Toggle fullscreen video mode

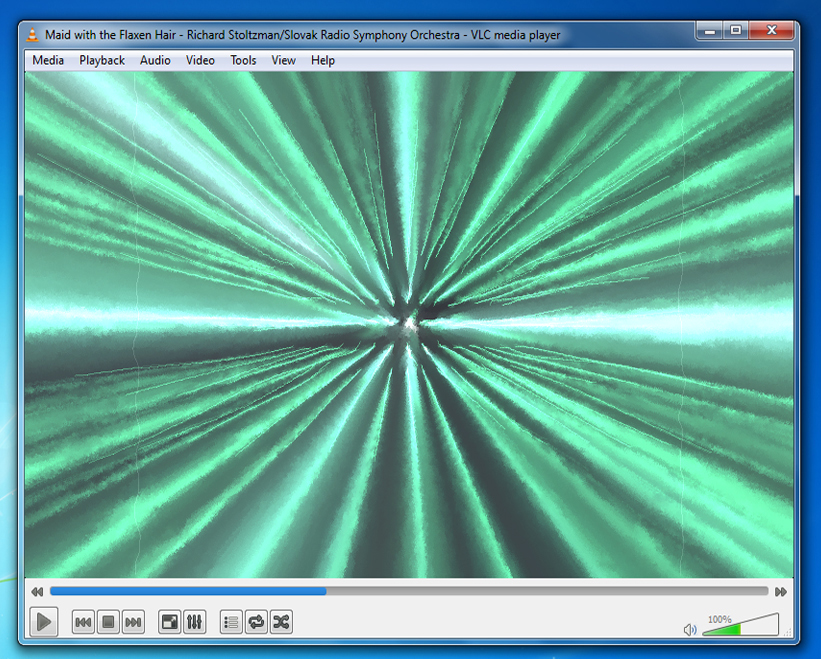click(170, 622)
